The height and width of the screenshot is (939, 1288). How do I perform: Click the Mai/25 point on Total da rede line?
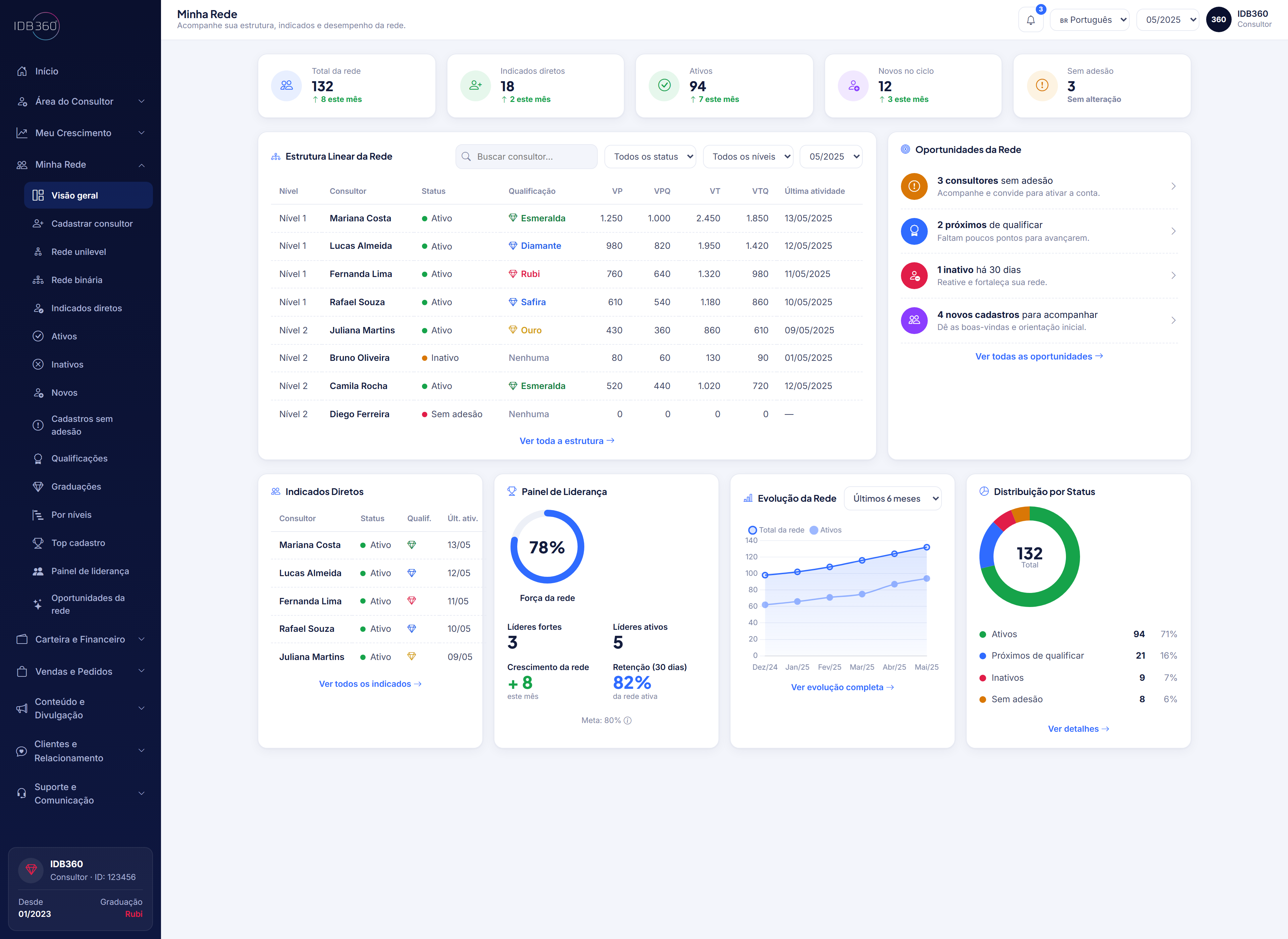click(x=926, y=547)
